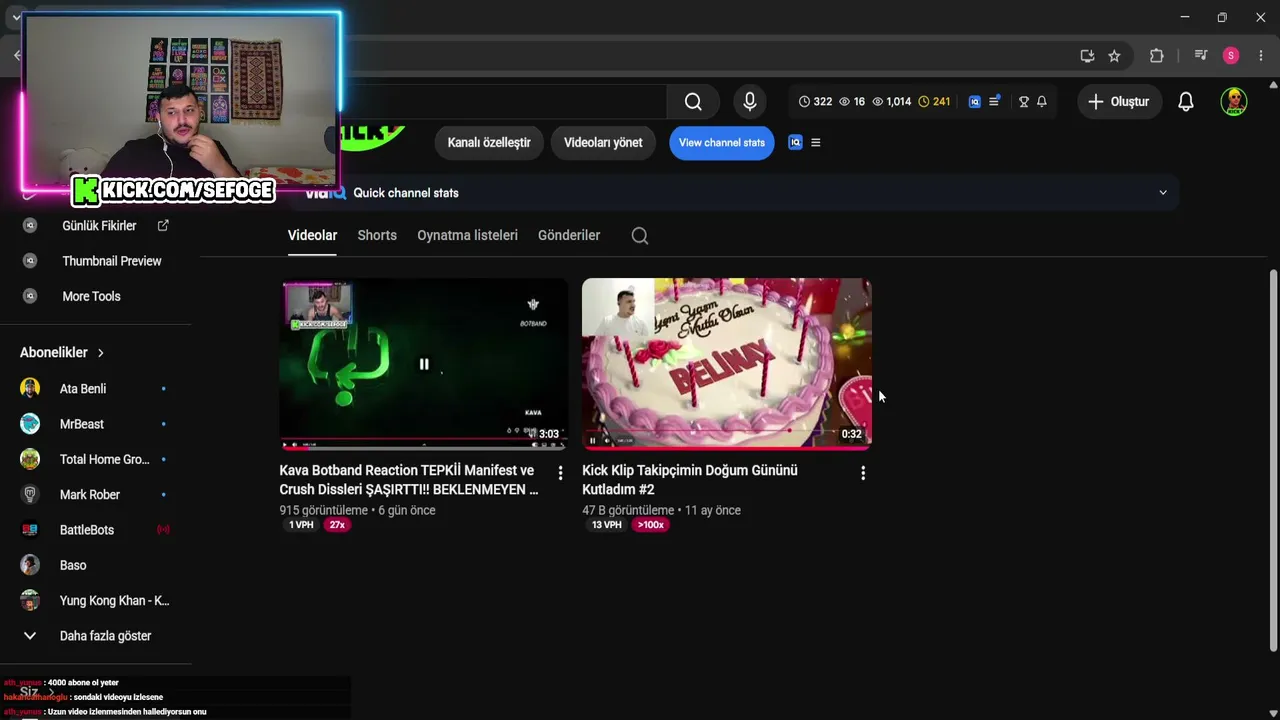Click the 1 VPH badge under Kava video
The width and height of the screenshot is (1280, 720).
tap(301, 525)
